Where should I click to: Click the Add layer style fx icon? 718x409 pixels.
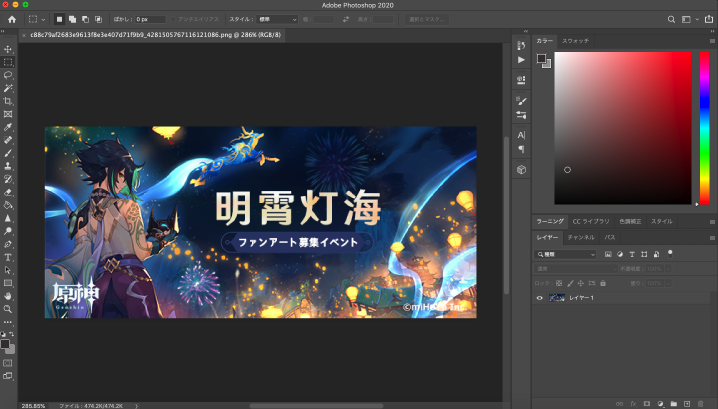coord(633,404)
